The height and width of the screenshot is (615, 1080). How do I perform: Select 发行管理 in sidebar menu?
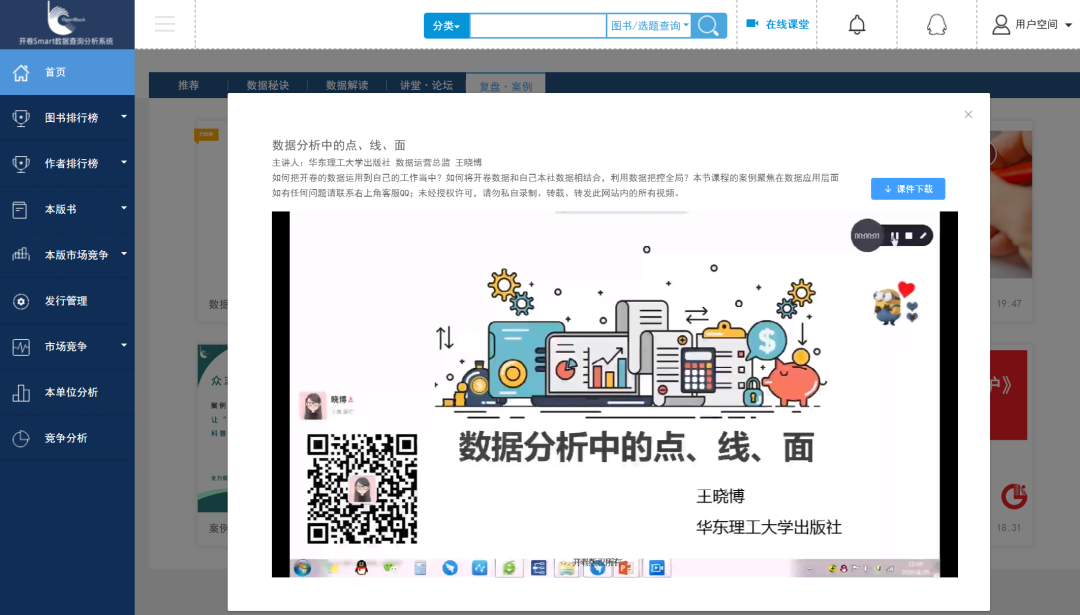click(x=66, y=301)
